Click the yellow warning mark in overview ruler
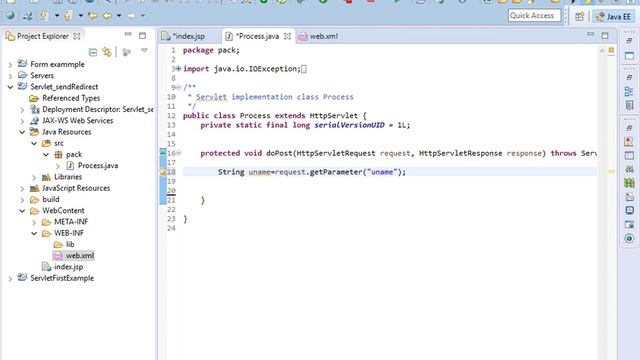The width and height of the screenshot is (640, 360). point(611,172)
